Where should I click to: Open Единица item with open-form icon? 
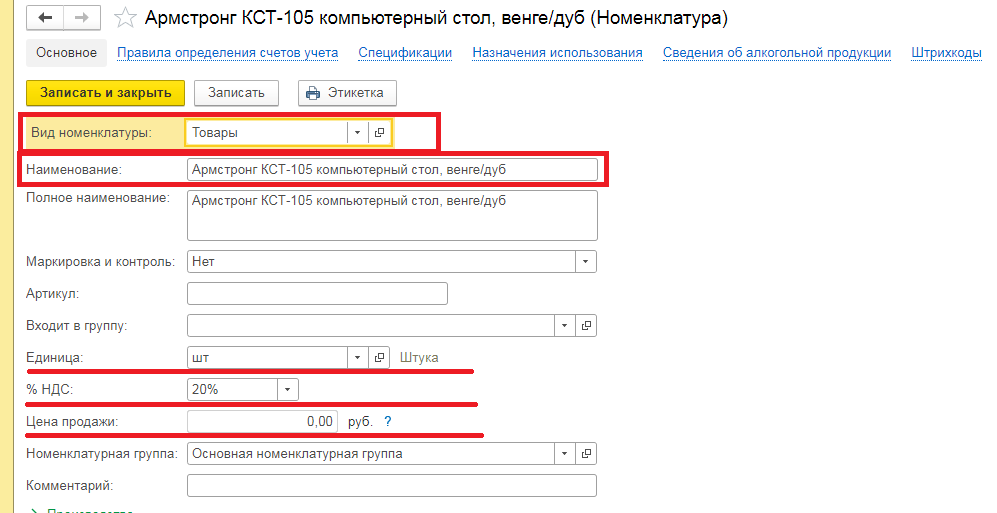tap(380, 357)
